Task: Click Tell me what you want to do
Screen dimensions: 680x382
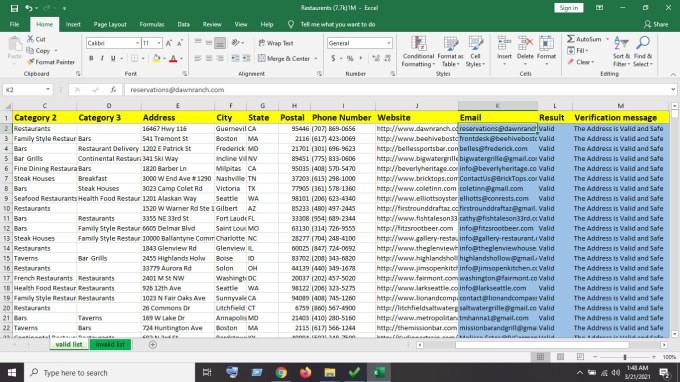Action: tap(338, 24)
